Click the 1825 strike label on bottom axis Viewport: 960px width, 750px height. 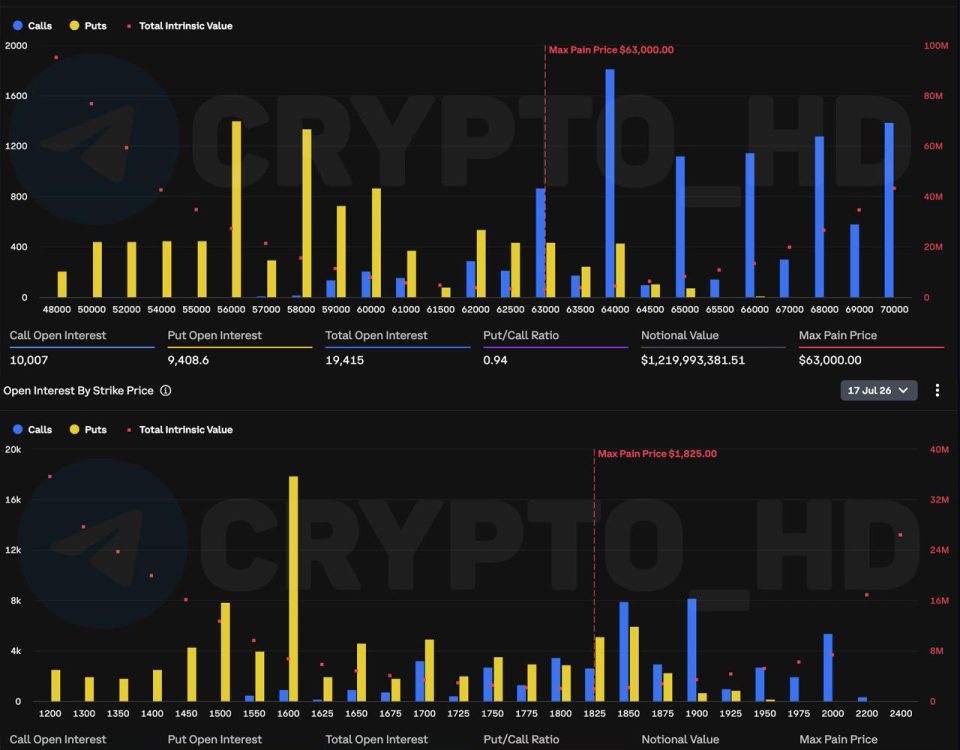point(594,713)
